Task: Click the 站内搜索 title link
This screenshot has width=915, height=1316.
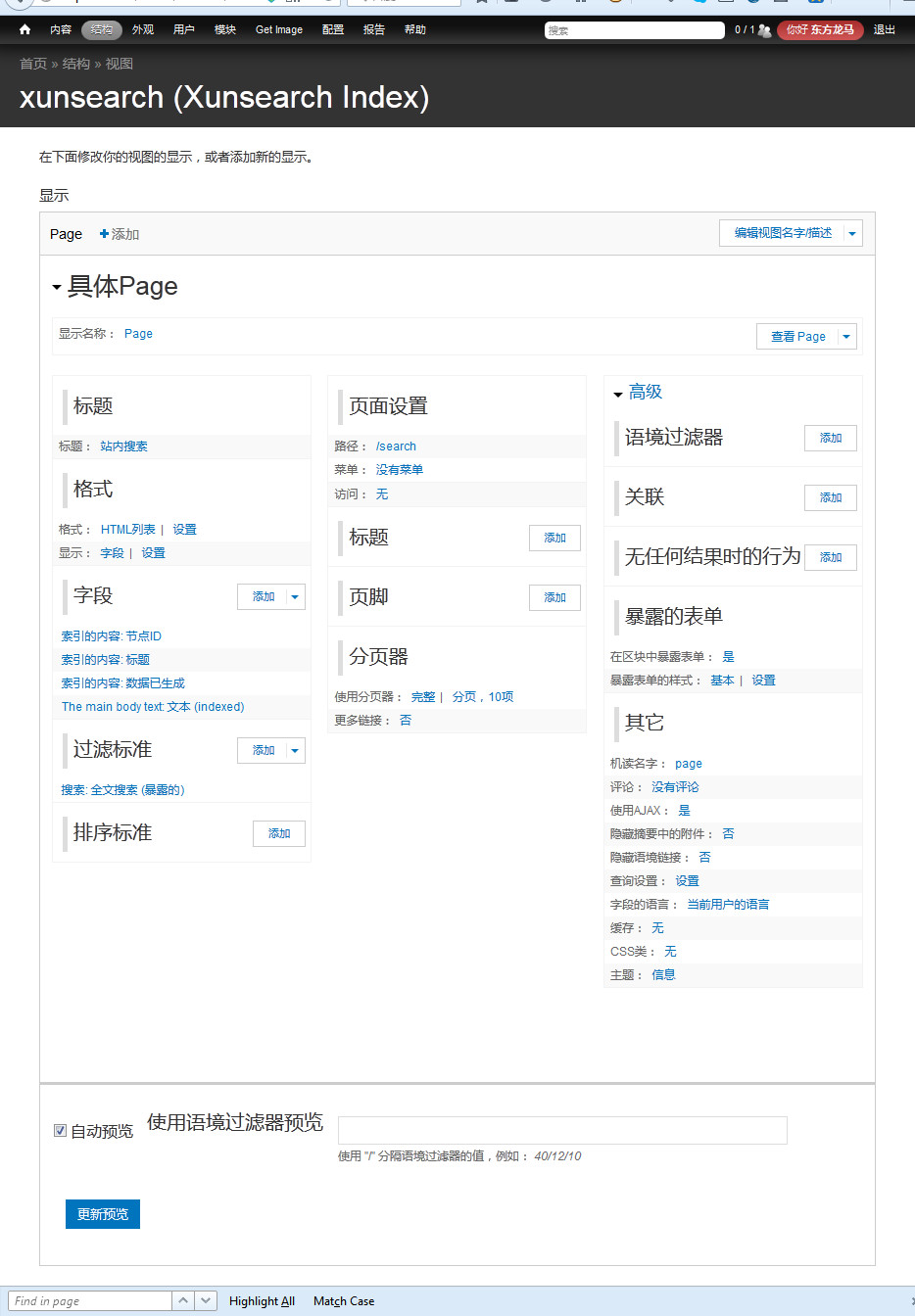Action: (x=123, y=446)
